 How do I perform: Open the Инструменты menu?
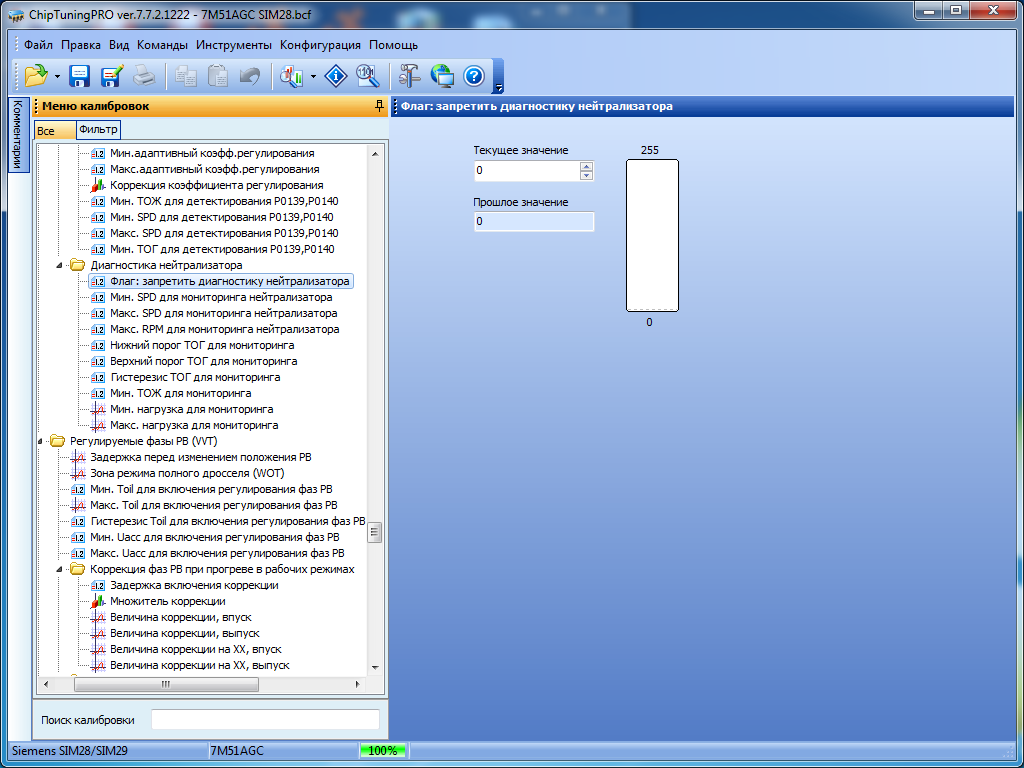[x=233, y=45]
